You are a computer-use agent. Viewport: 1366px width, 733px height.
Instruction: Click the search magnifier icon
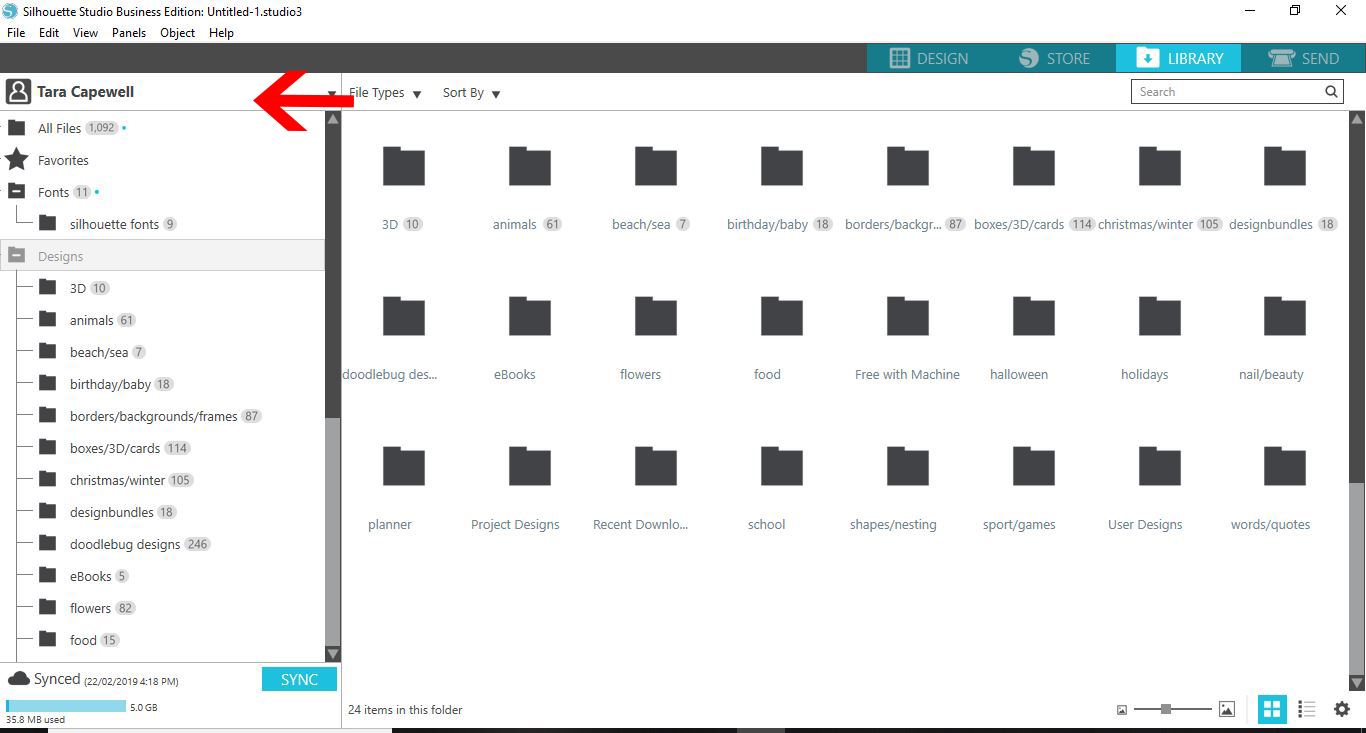pos(1331,92)
